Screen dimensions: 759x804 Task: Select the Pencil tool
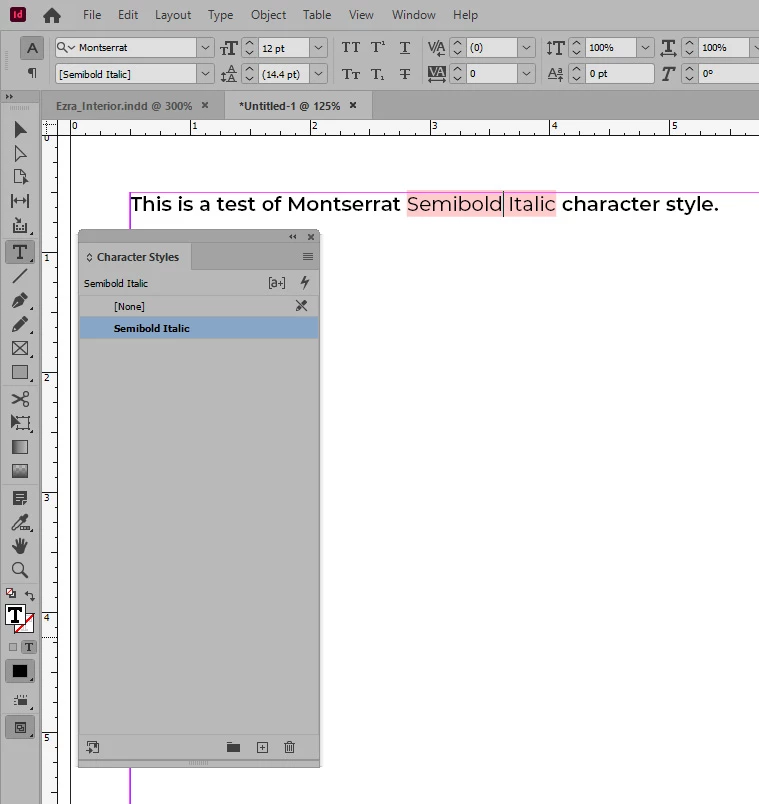click(20, 325)
